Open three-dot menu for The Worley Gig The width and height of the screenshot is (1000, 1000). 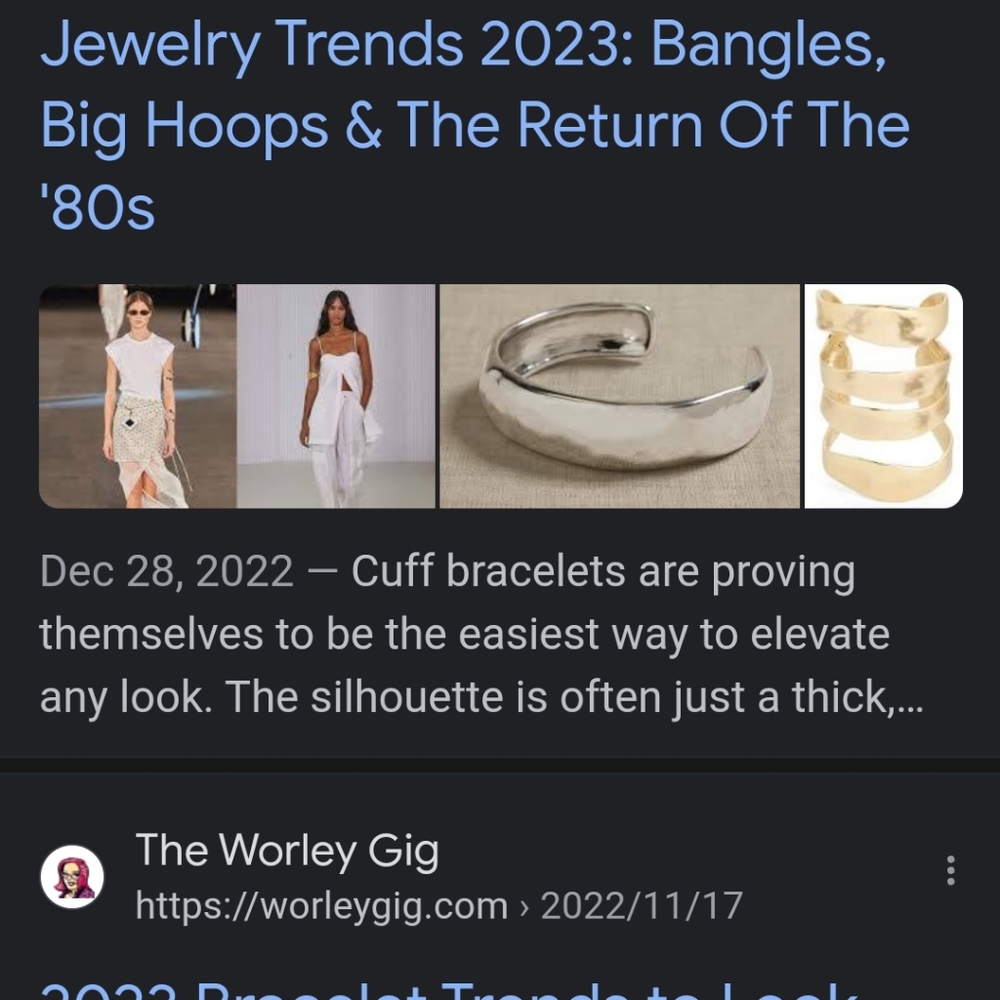[950, 870]
